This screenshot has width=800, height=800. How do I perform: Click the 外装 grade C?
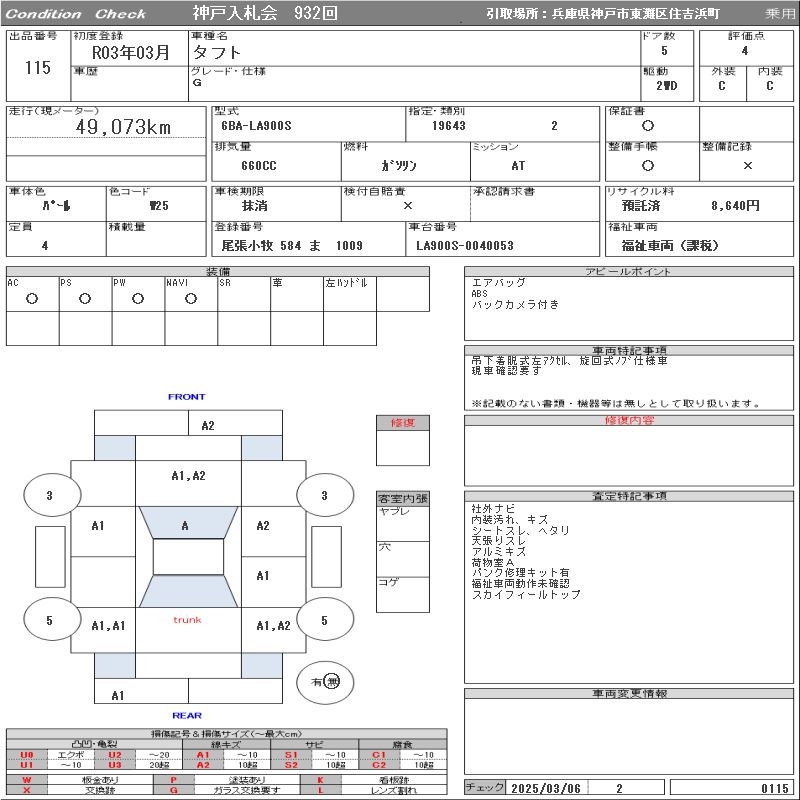pos(721,86)
